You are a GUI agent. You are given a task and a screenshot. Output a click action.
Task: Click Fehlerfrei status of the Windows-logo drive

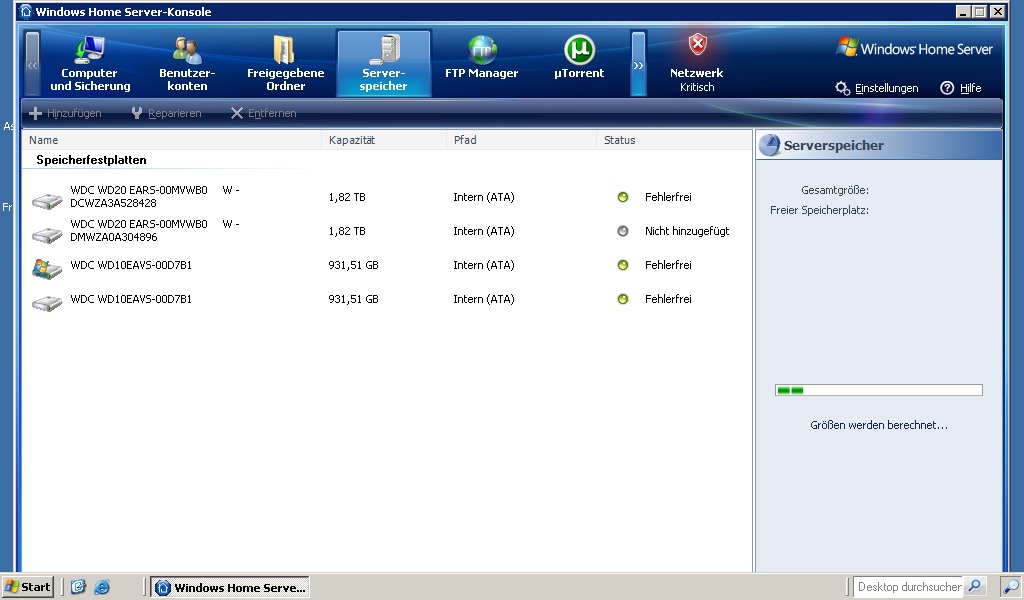click(x=668, y=265)
